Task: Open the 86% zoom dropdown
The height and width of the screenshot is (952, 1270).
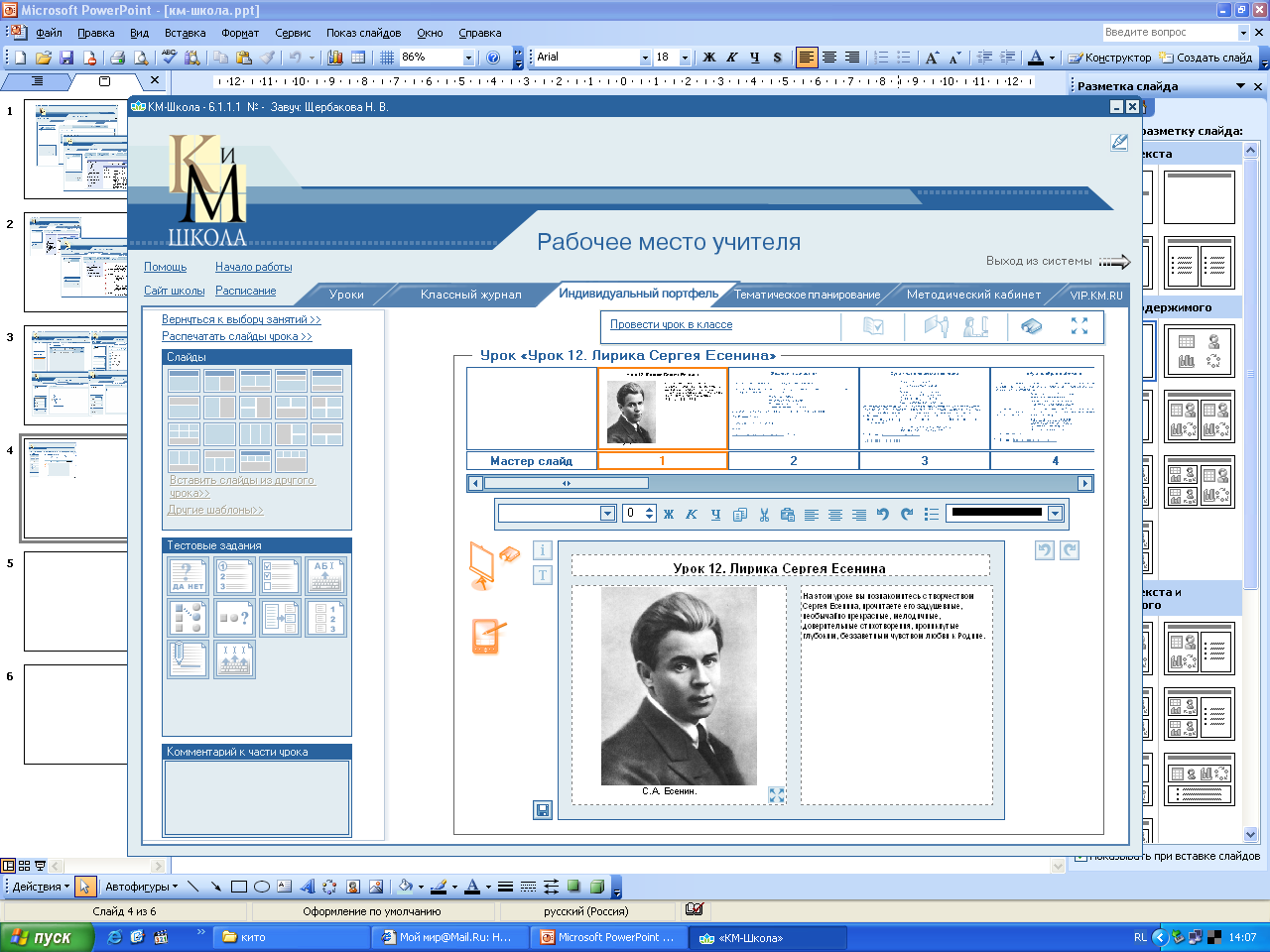Action: pyautogui.click(x=468, y=58)
